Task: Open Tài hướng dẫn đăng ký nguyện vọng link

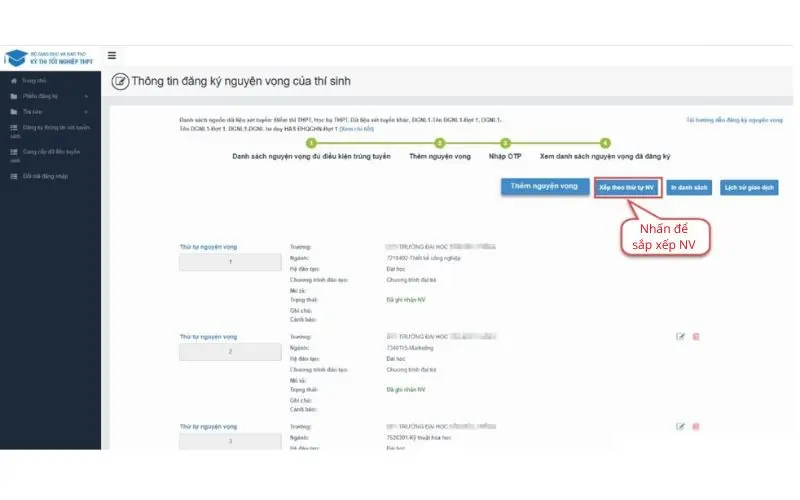Action: point(734,120)
